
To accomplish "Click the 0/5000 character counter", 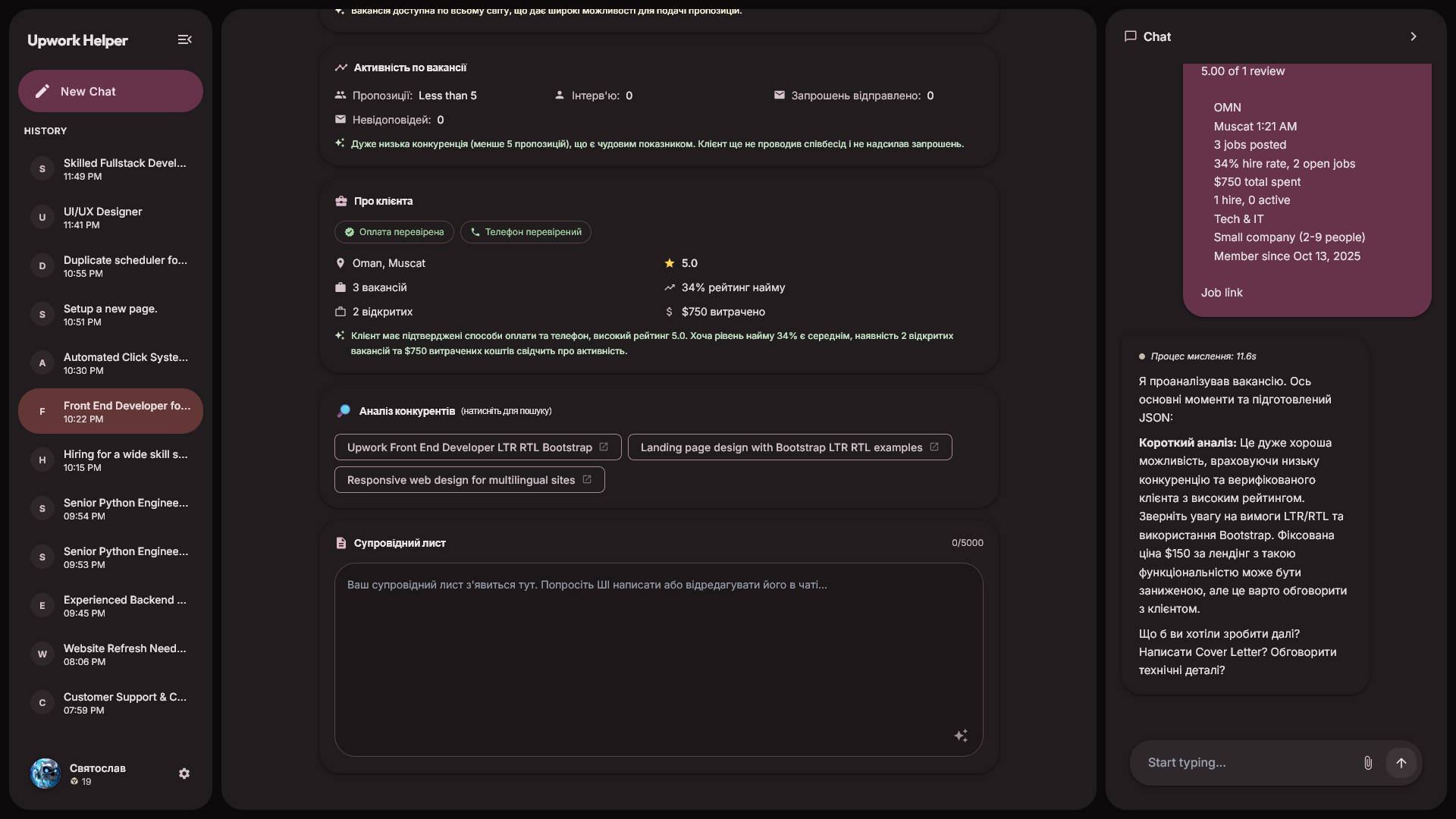I will pos(968,543).
